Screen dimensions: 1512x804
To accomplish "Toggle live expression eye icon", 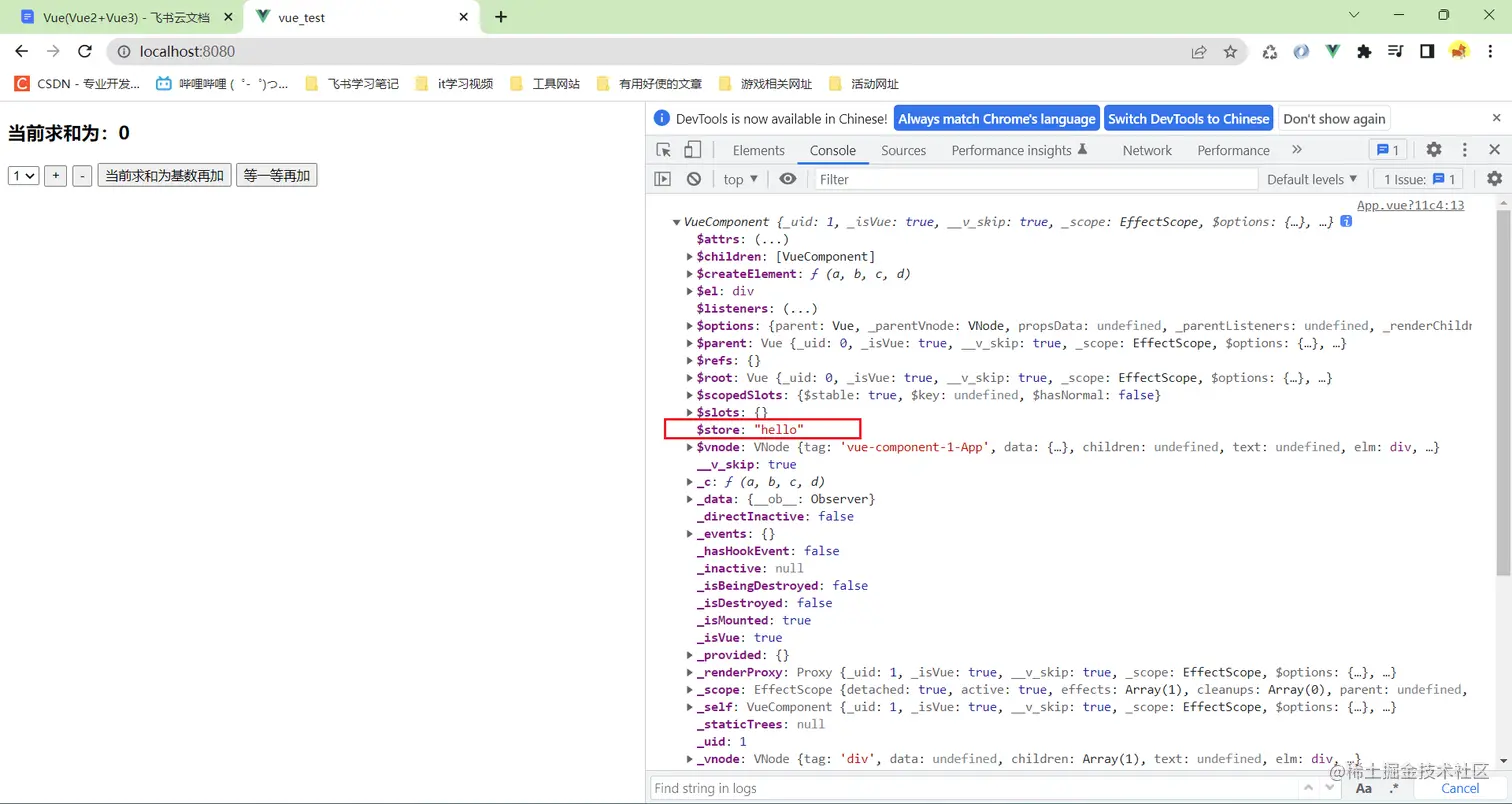I will (x=788, y=179).
